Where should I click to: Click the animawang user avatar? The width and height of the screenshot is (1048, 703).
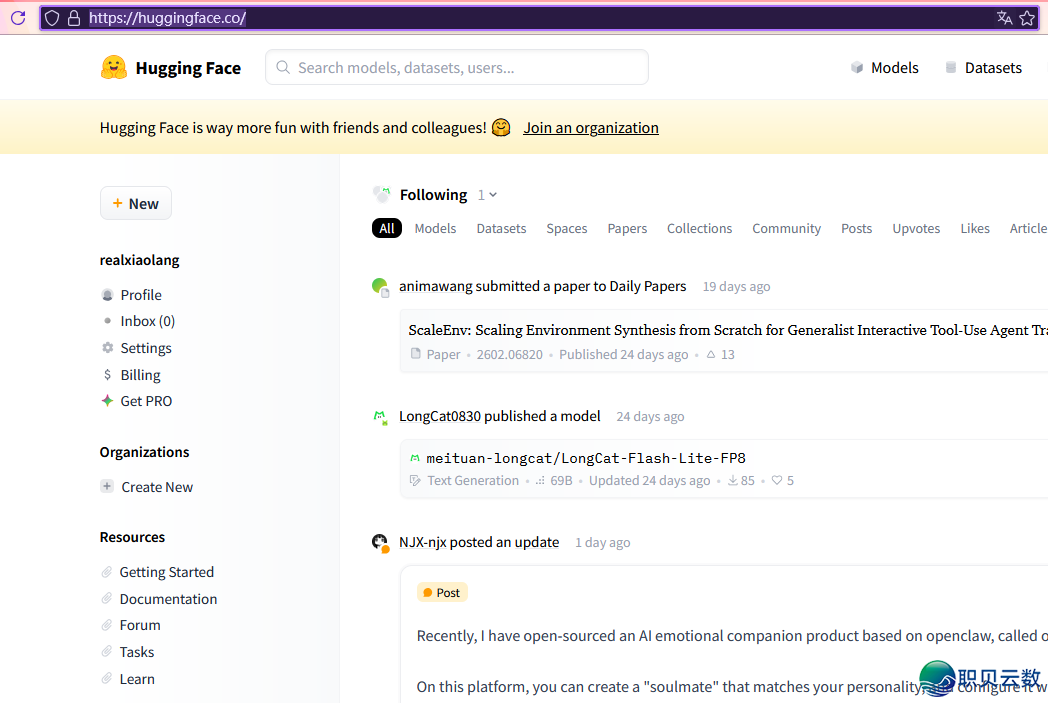(380, 287)
